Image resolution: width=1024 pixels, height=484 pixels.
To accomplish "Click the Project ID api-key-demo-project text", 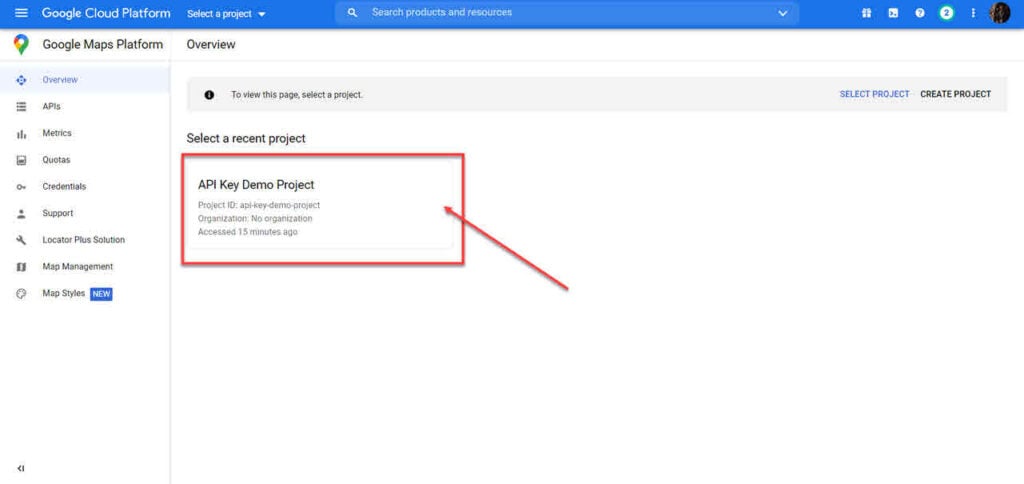I will [x=259, y=205].
